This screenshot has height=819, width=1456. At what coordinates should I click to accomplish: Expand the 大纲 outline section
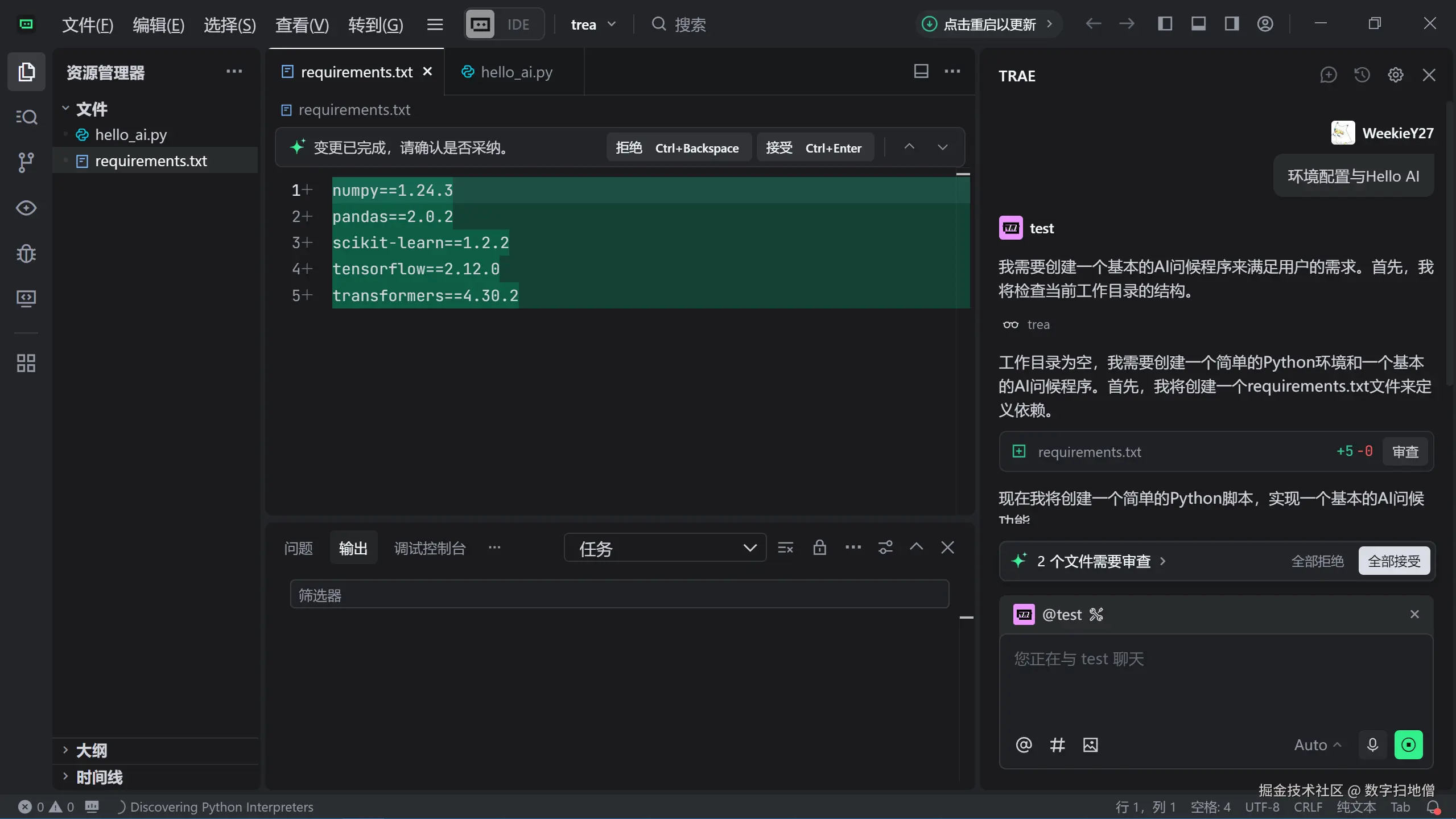tap(91, 750)
